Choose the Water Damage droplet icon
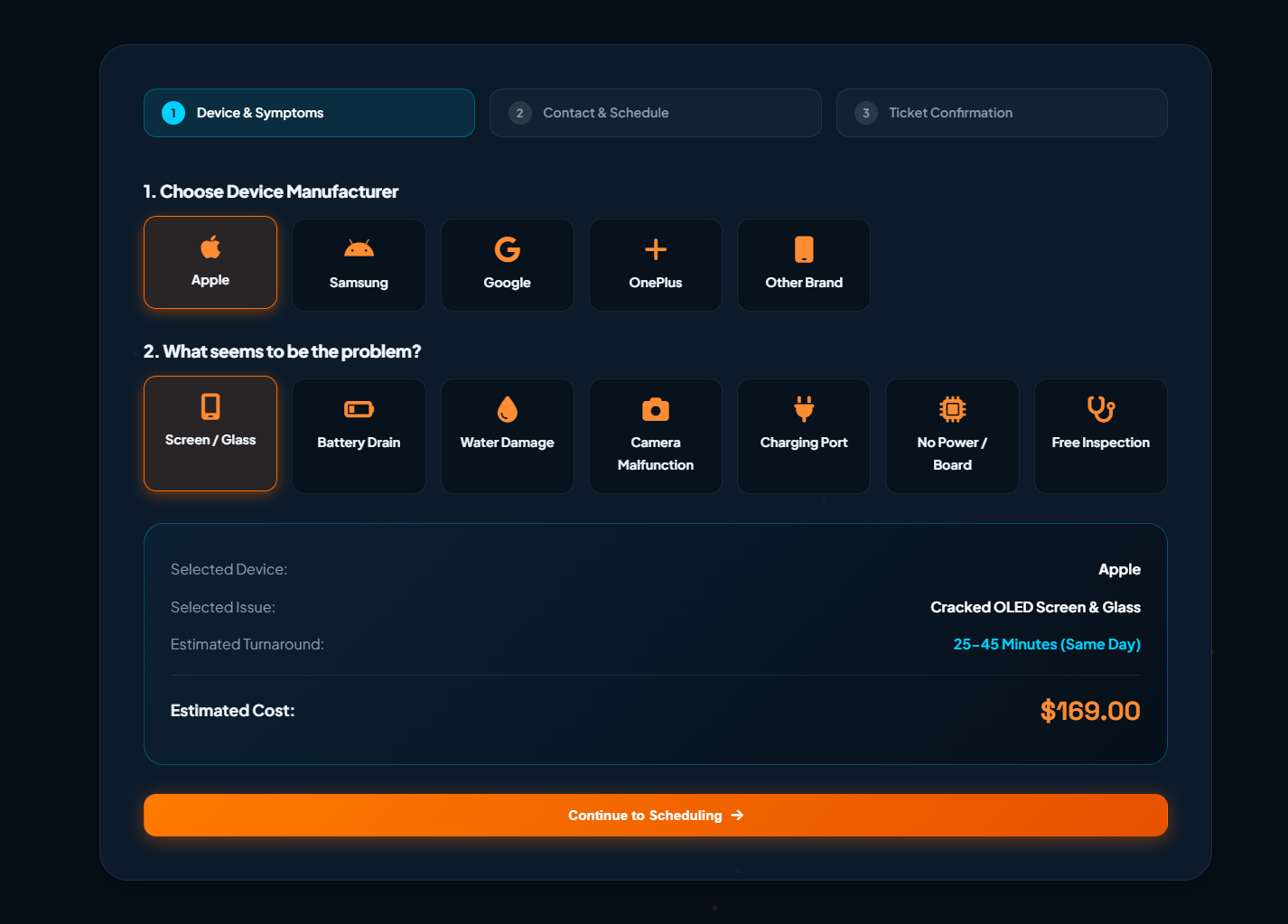The image size is (1288, 924). click(x=508, y=409)
